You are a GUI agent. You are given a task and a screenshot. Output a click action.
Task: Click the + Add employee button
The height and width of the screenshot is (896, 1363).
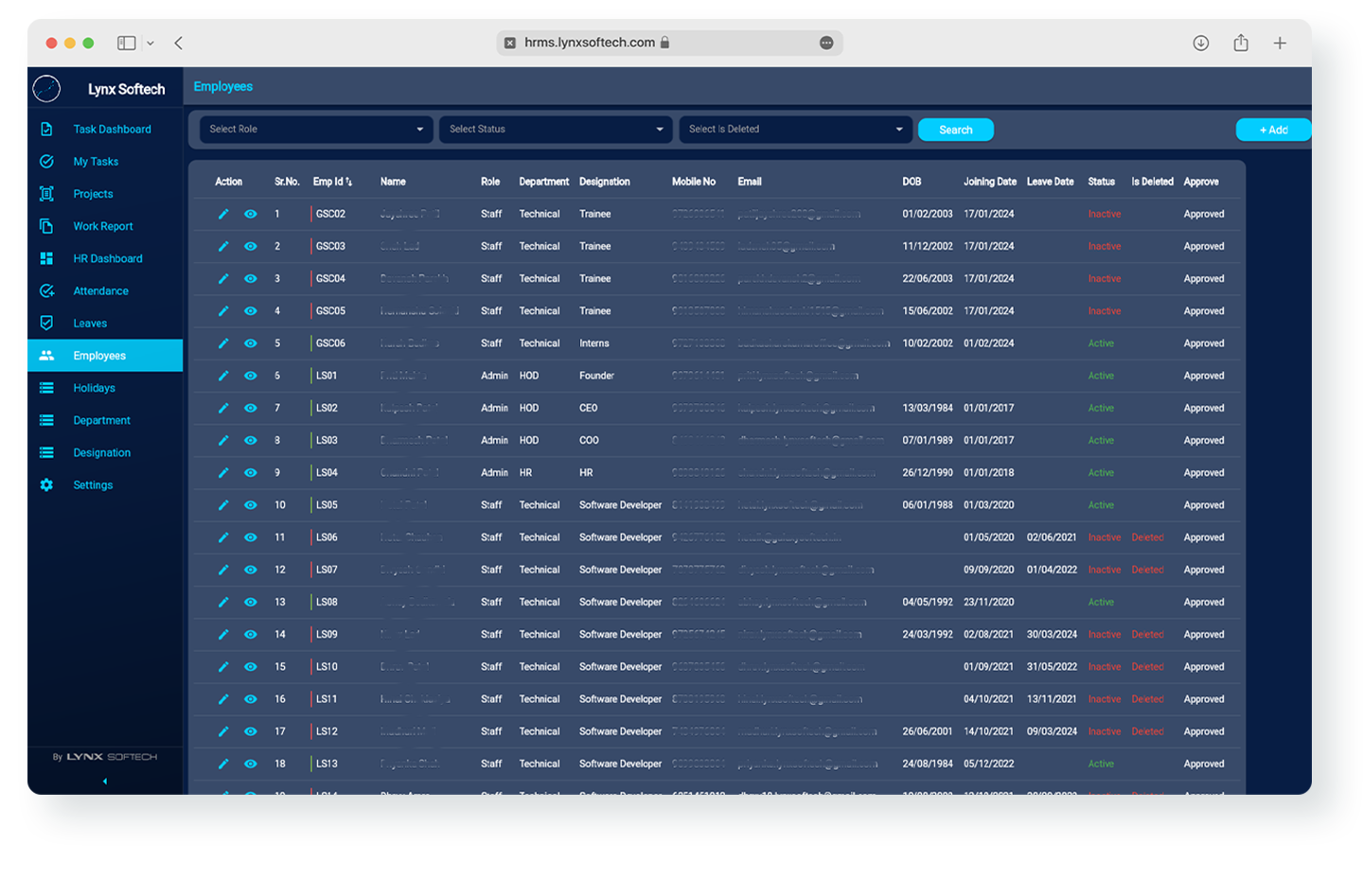click(x=1273, y=130)
